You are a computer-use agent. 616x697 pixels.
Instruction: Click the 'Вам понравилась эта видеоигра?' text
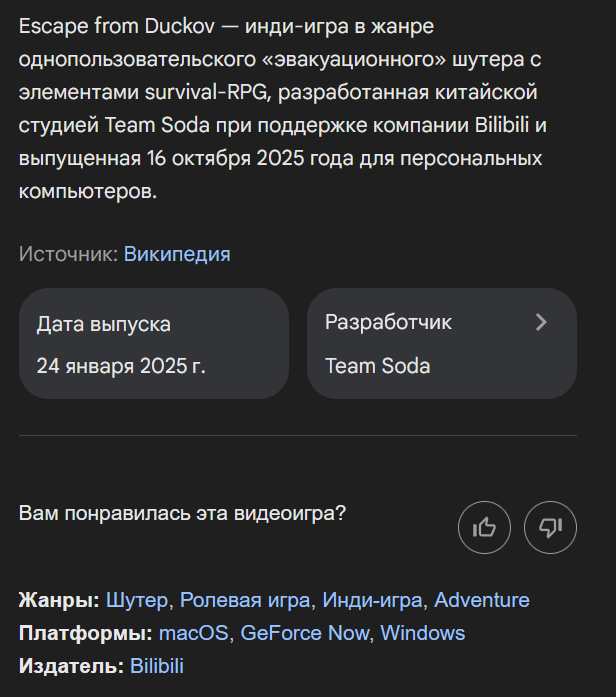point(182,514)
